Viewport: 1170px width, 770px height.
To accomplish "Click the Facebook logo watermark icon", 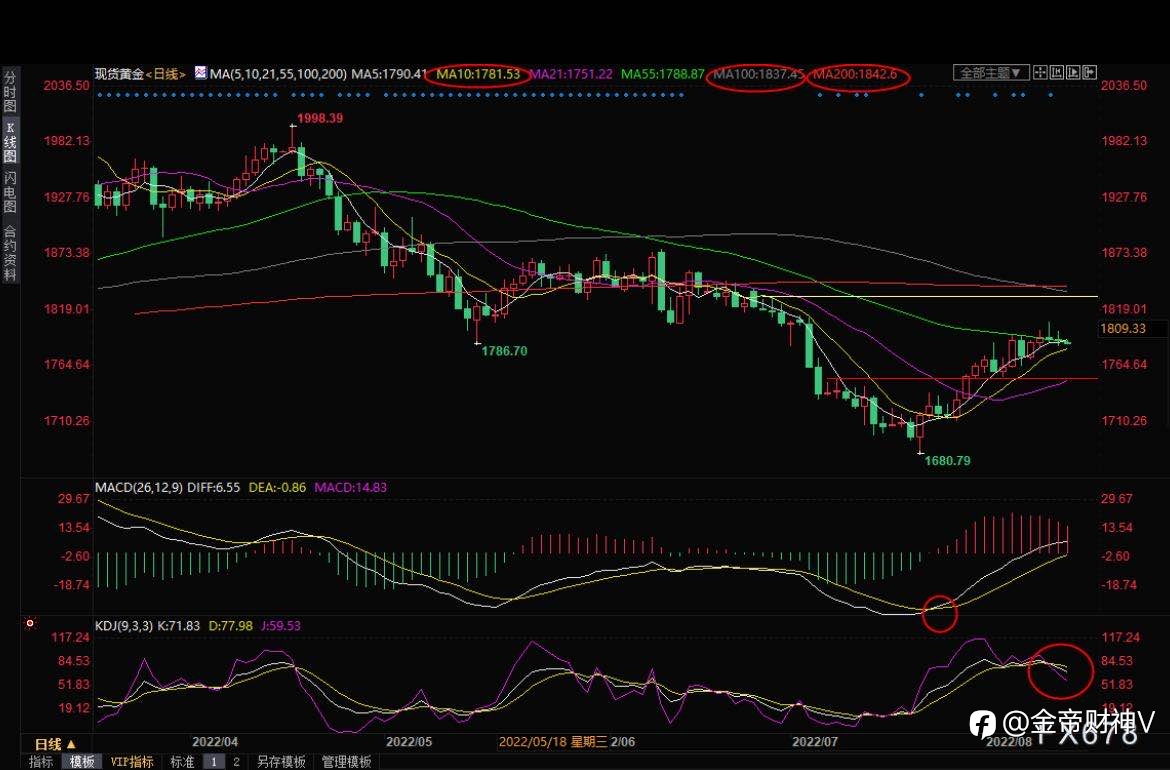I will [x=983, y=723].
